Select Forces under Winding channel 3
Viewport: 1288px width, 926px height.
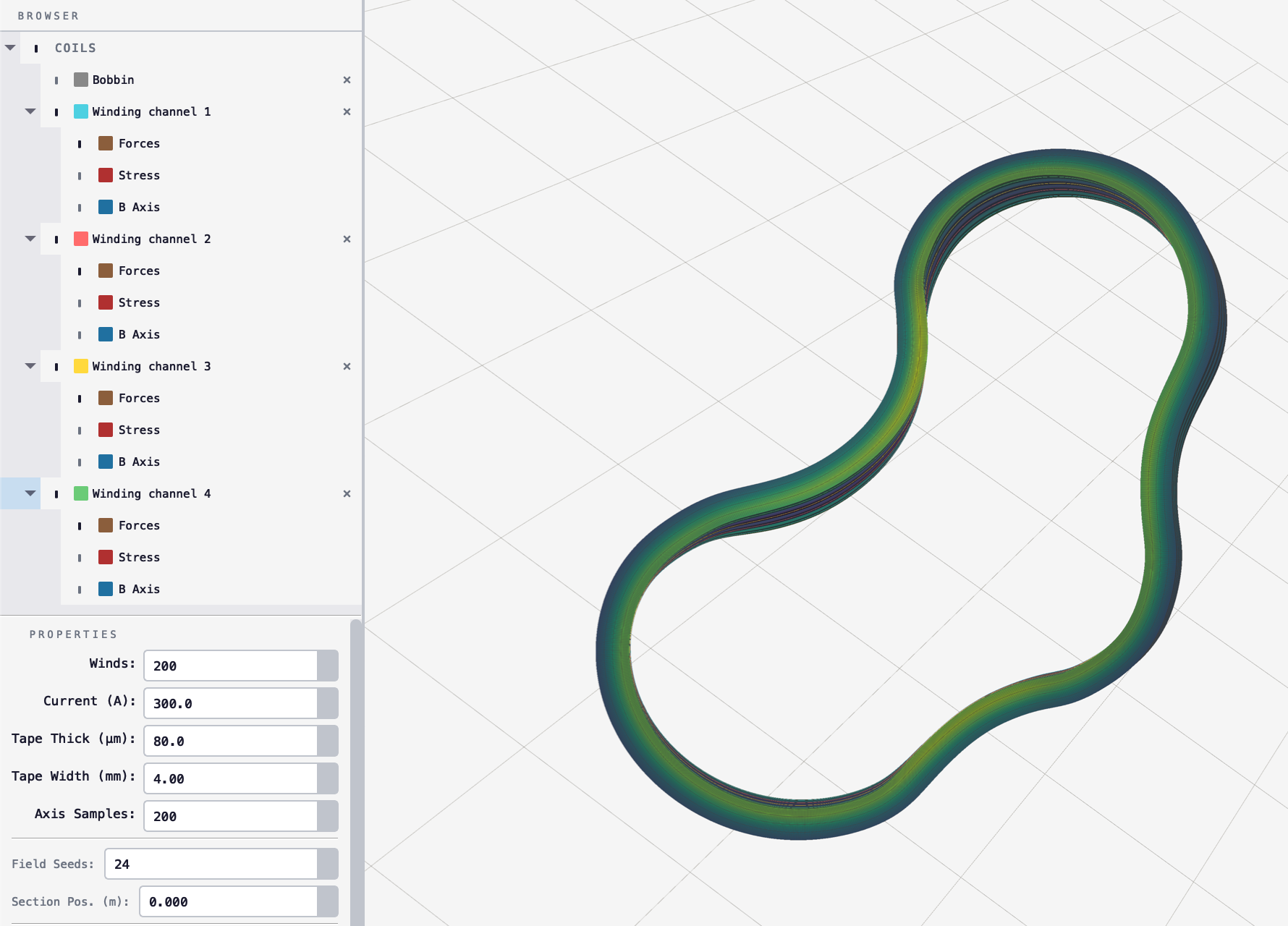[x=211, y=398]
